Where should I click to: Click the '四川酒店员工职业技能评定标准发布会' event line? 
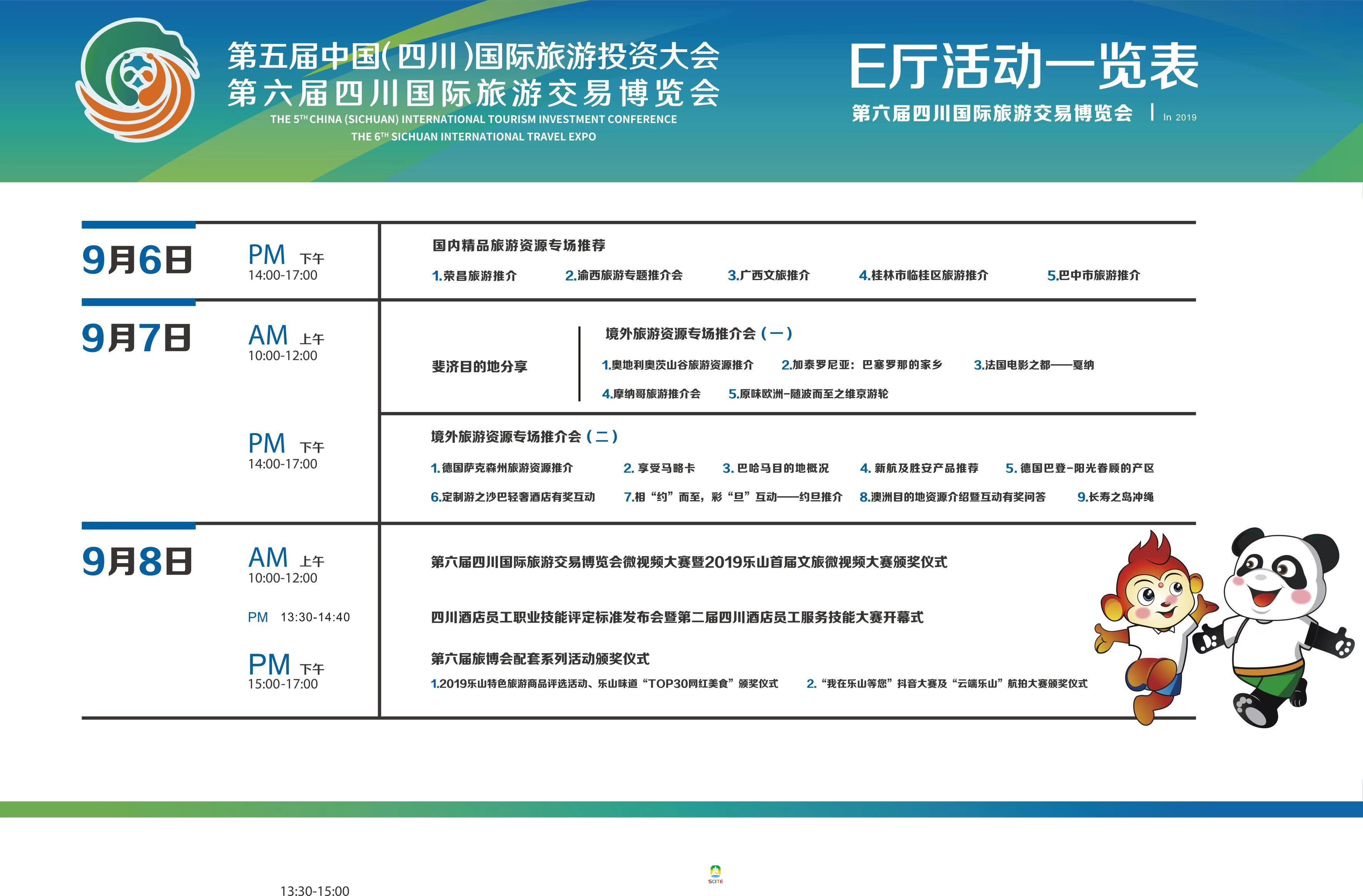click(x=677, y=617)
